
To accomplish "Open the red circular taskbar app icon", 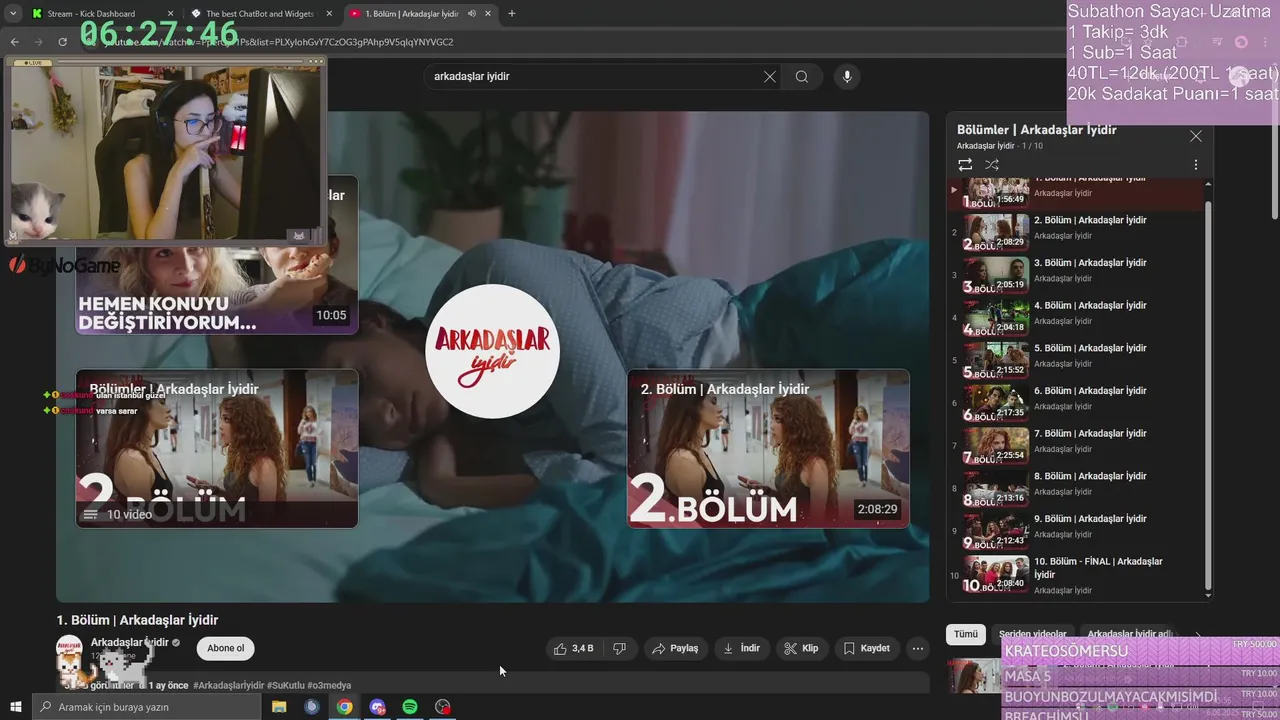I will (443, 707).
